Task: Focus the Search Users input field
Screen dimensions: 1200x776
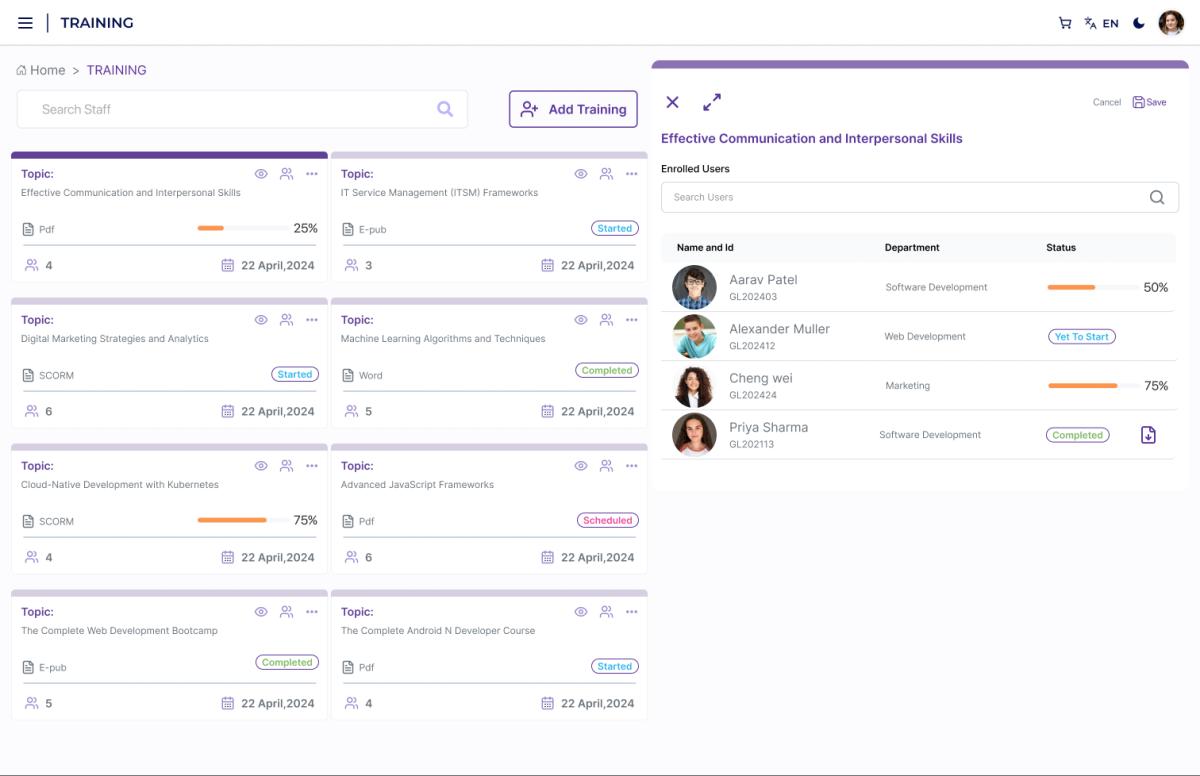Action: point(905,197)
